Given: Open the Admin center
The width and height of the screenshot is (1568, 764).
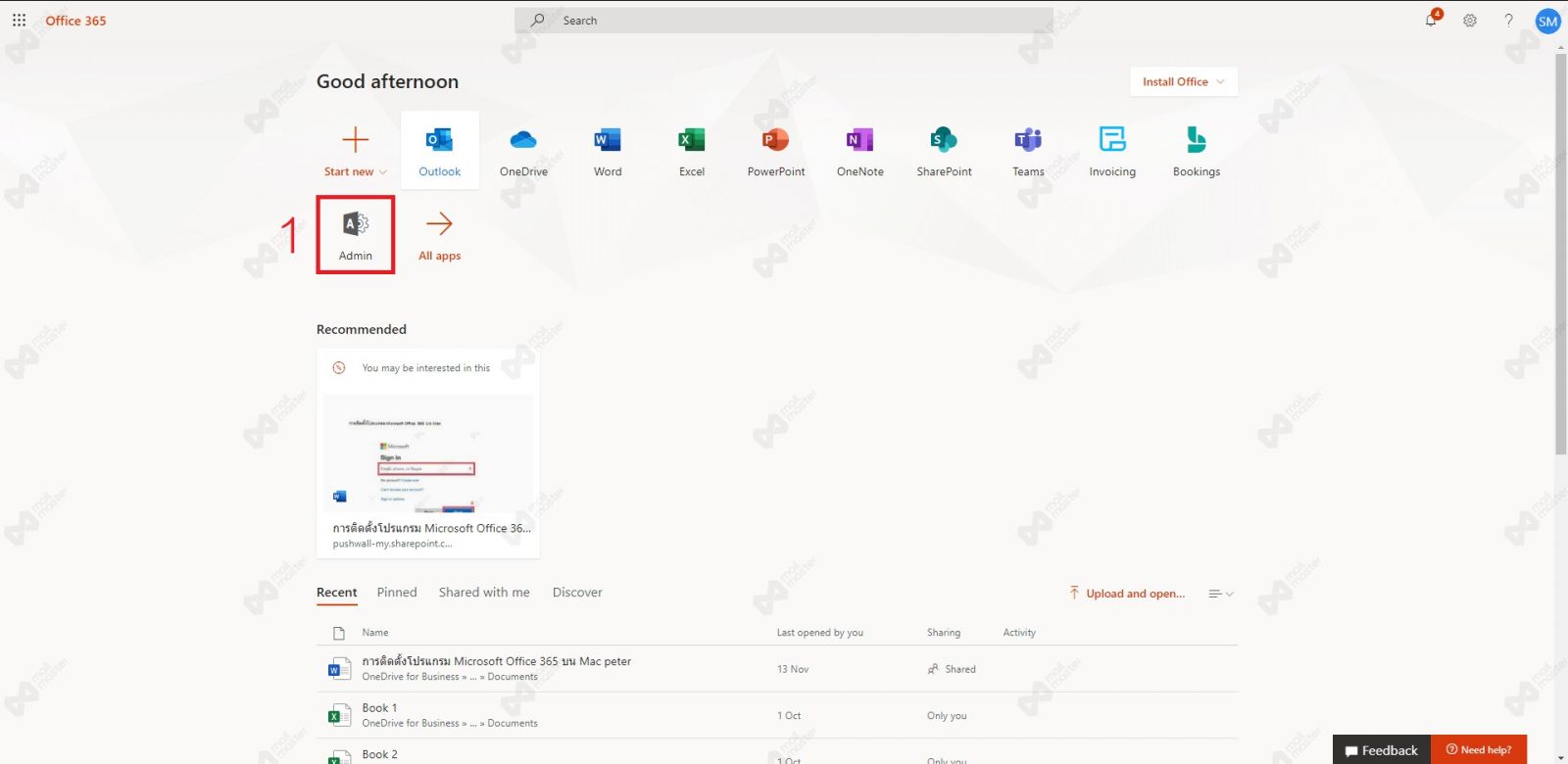Looking at the screenshot, I should 356,235.
